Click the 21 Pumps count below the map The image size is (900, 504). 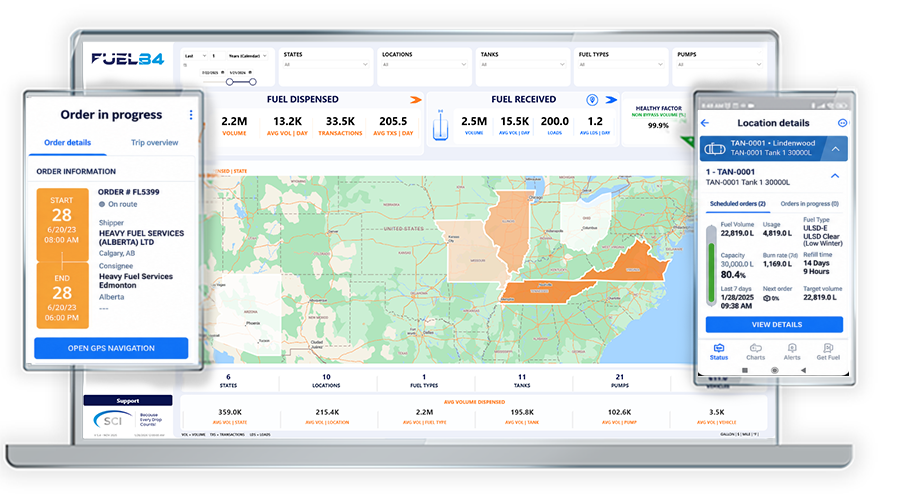pyautogui.click(x=619, y=377)
